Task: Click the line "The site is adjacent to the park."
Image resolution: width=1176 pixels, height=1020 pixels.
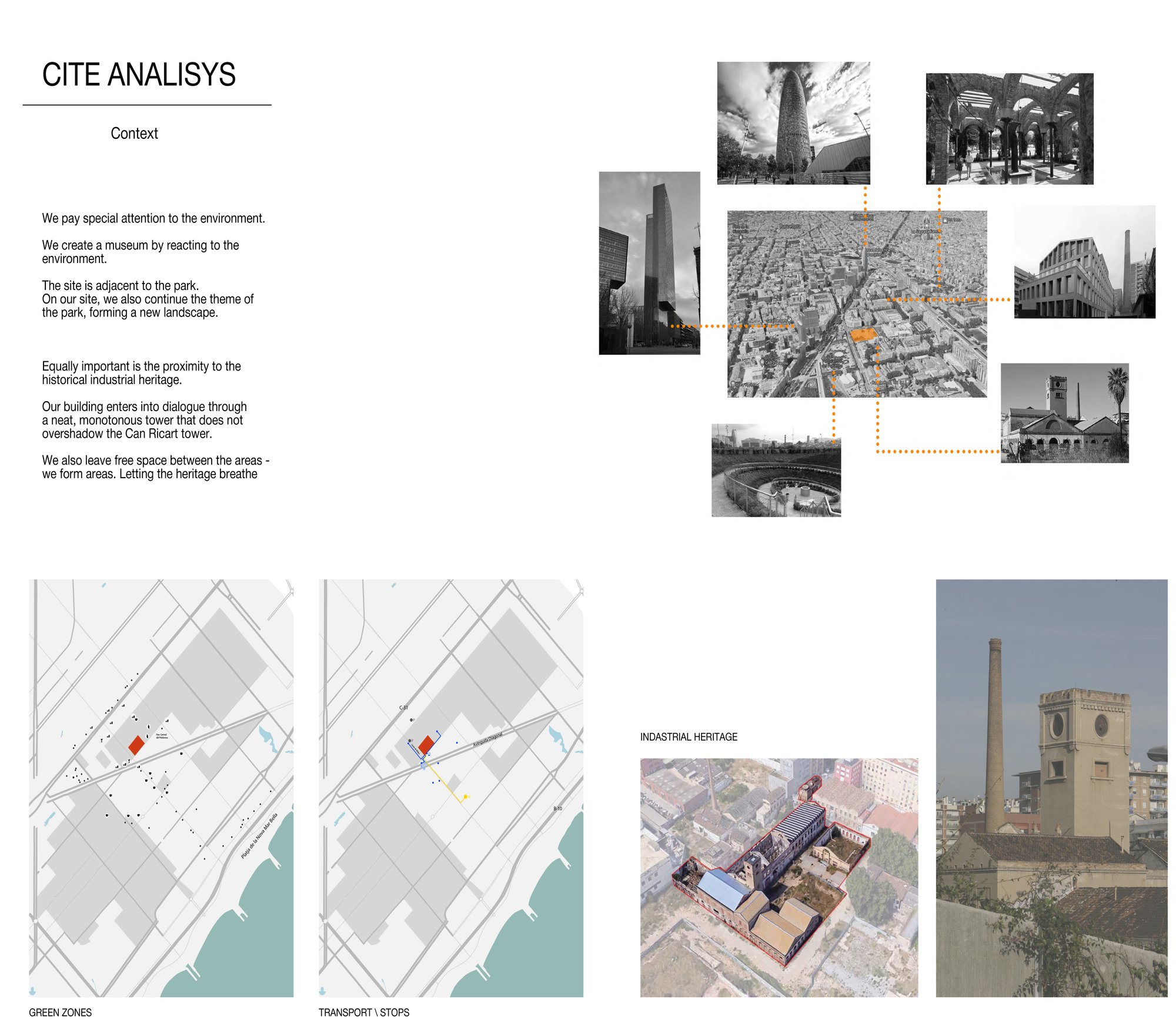Action: (x=121, y=285)
